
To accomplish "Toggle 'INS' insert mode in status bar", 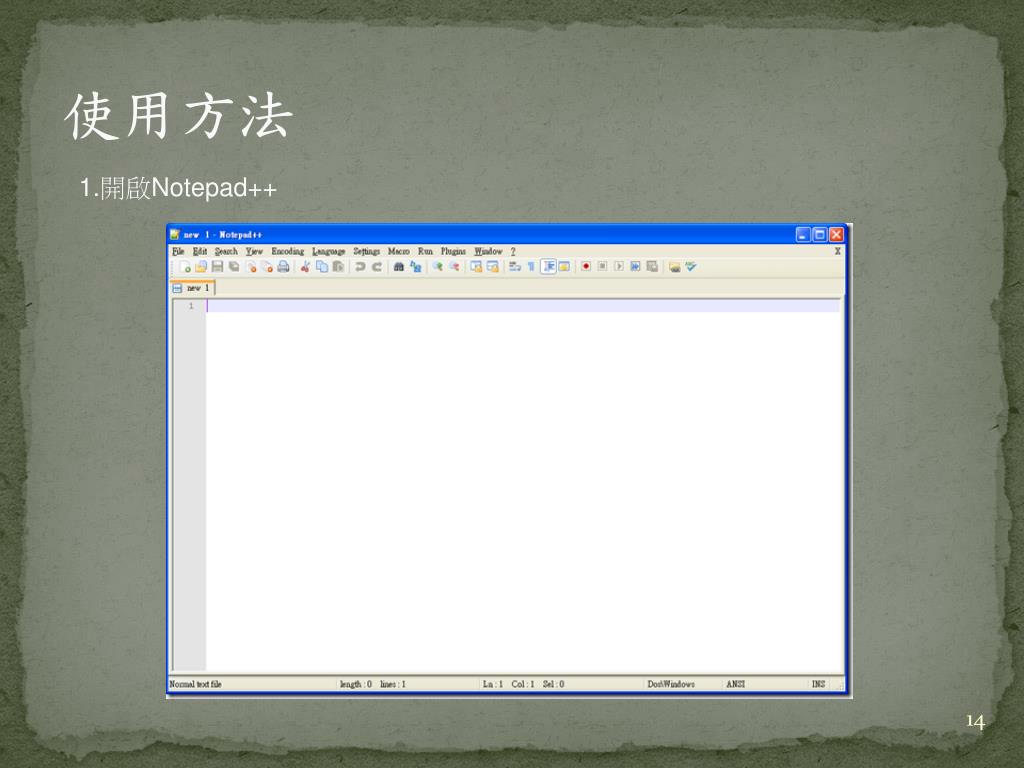I will [x=818, y=684].
